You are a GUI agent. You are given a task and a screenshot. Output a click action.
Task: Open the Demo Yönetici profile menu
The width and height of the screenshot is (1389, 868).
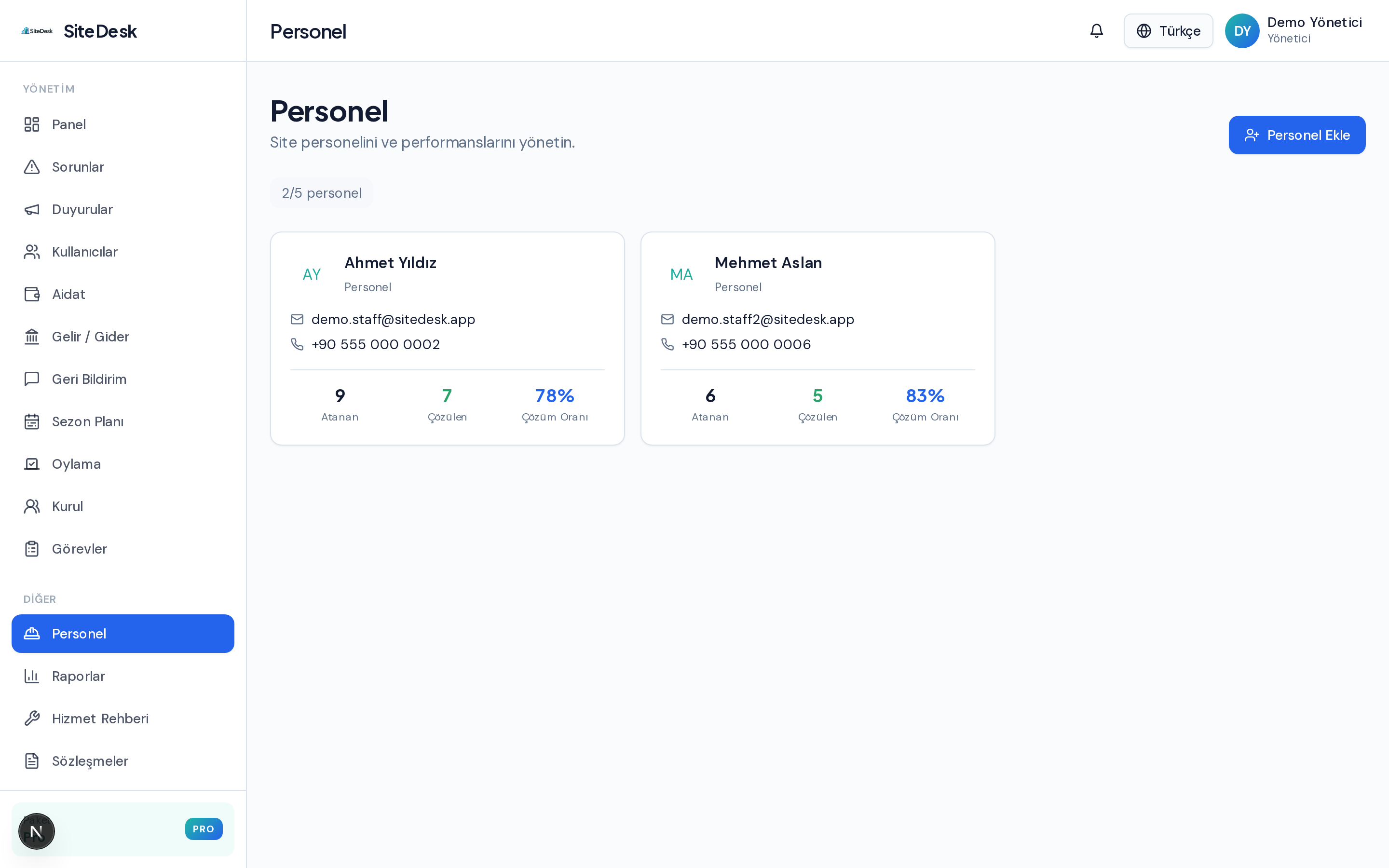click(x=1294, y=31)
